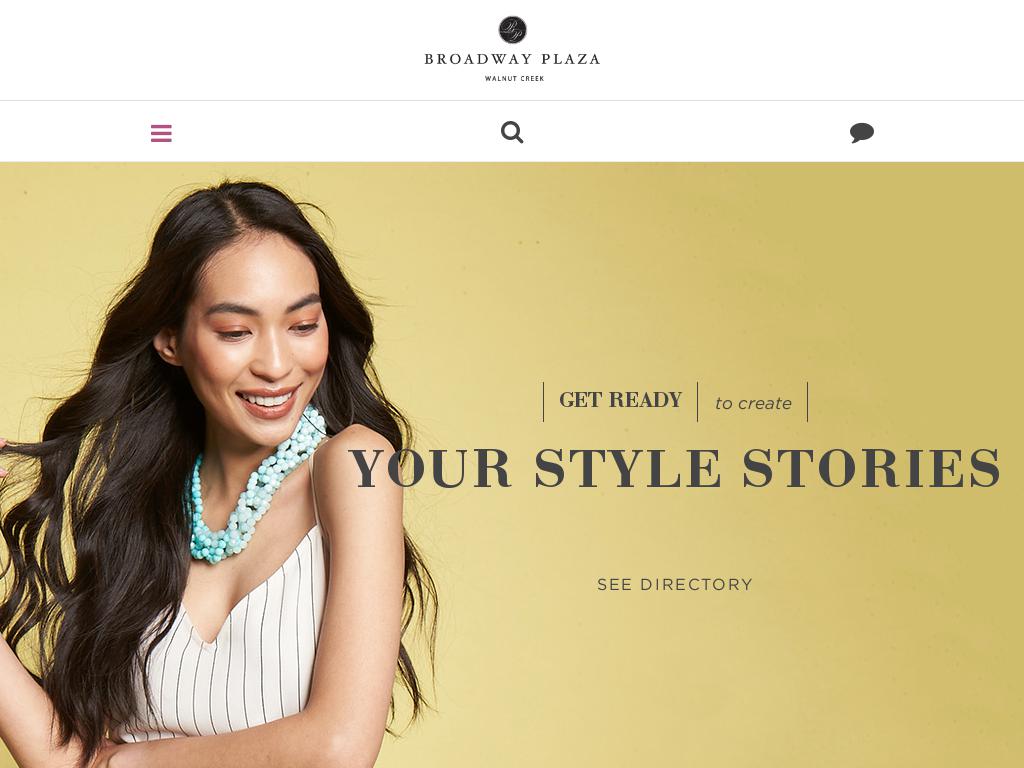Viewport: 1024px width, 768px height.
Task: Click the word READY in banner tagline
Action: (645, 400)
